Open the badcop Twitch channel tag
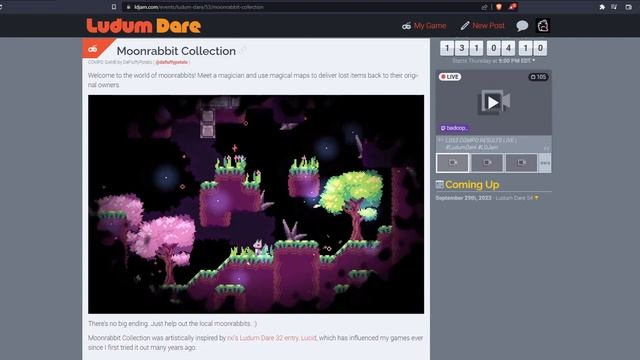This screenshot has height=360, width=640. pos(454,128)
